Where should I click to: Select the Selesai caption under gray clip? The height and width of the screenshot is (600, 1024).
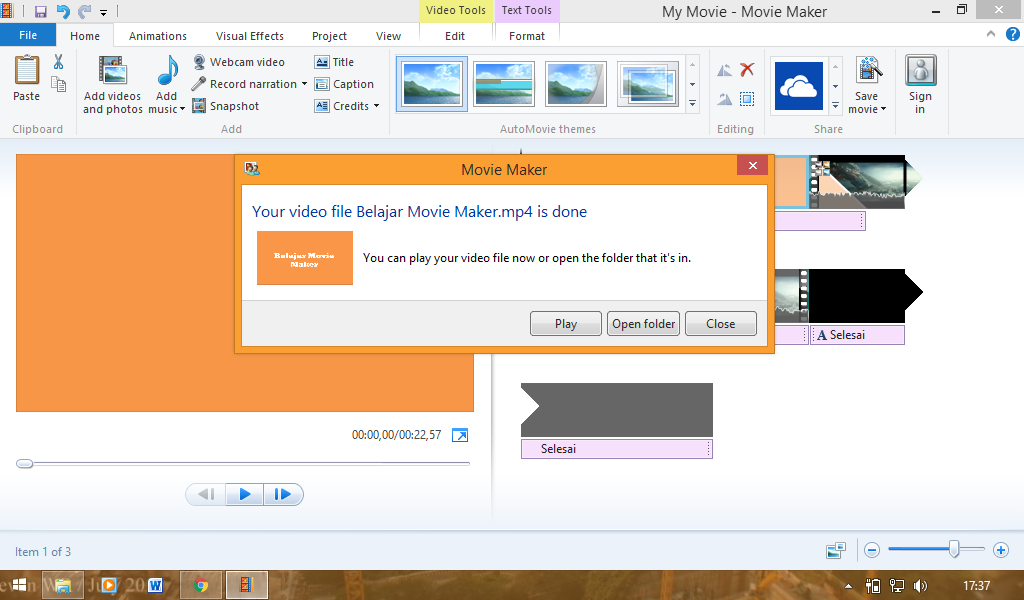coord(616,449)
